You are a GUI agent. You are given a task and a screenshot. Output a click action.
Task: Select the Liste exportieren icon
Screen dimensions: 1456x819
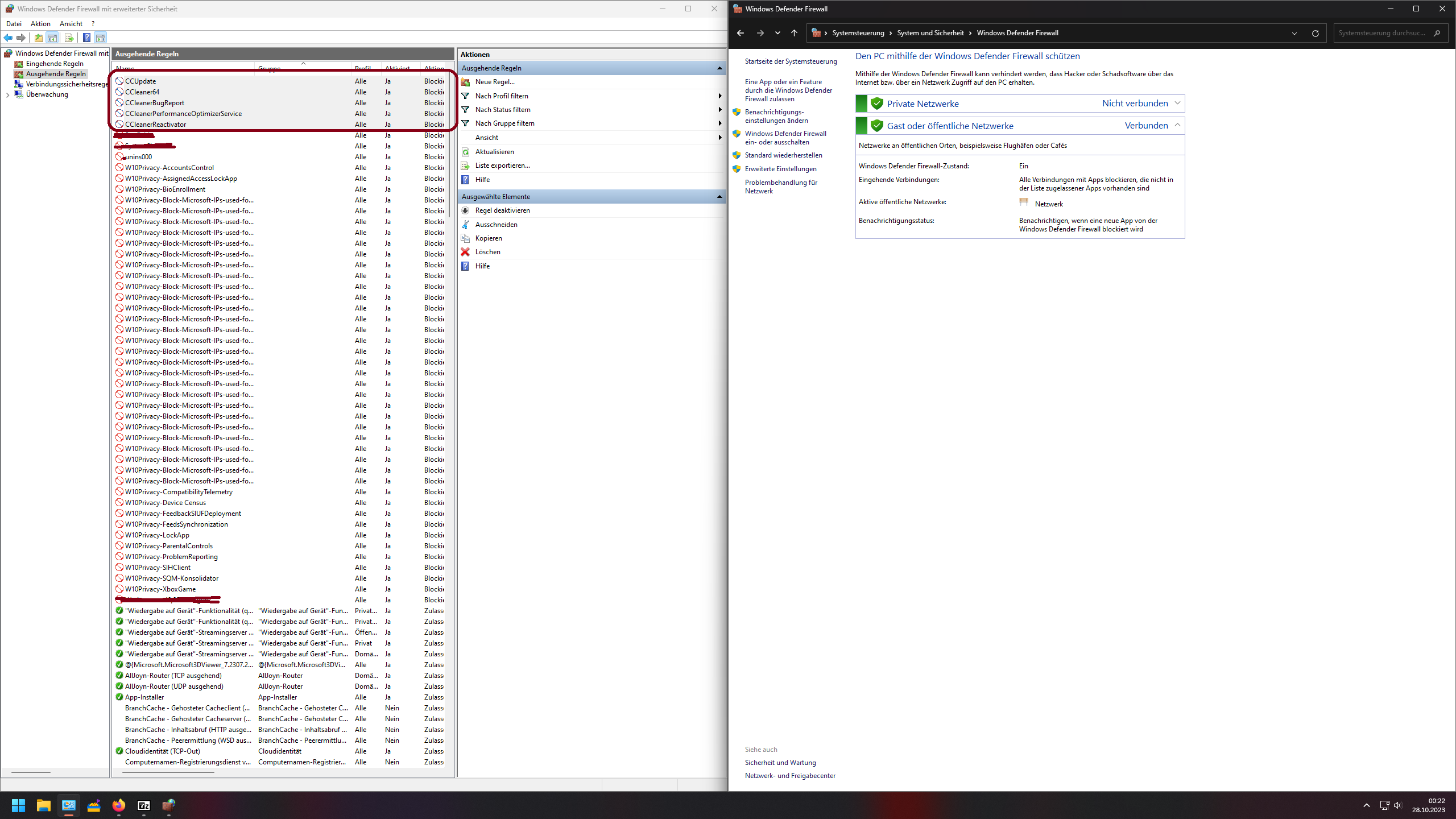465,165
